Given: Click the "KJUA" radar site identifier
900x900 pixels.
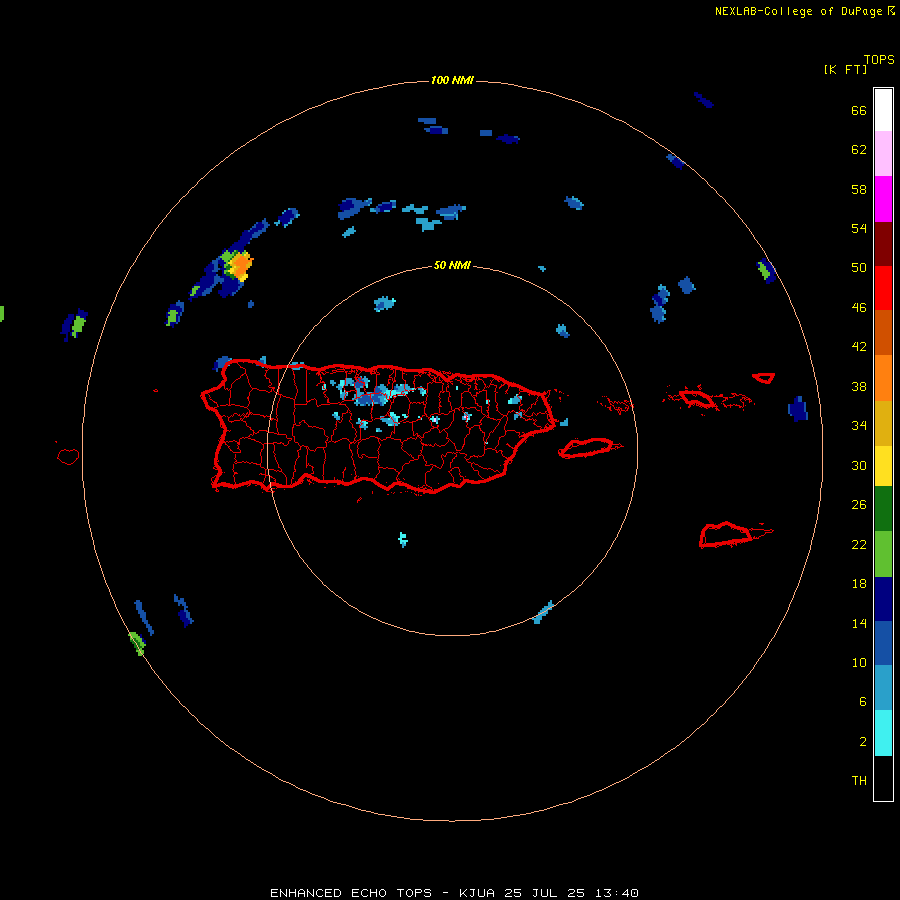Looking at the screenshot, I should click(477, 893).
